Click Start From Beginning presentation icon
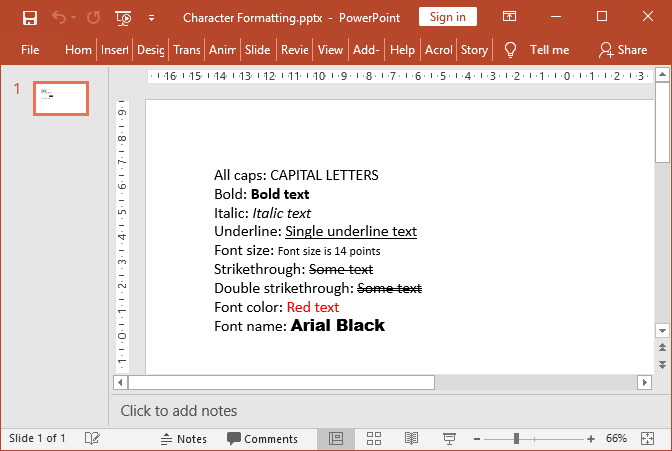Viewport: 672px width, 451px height. [123, 17]
